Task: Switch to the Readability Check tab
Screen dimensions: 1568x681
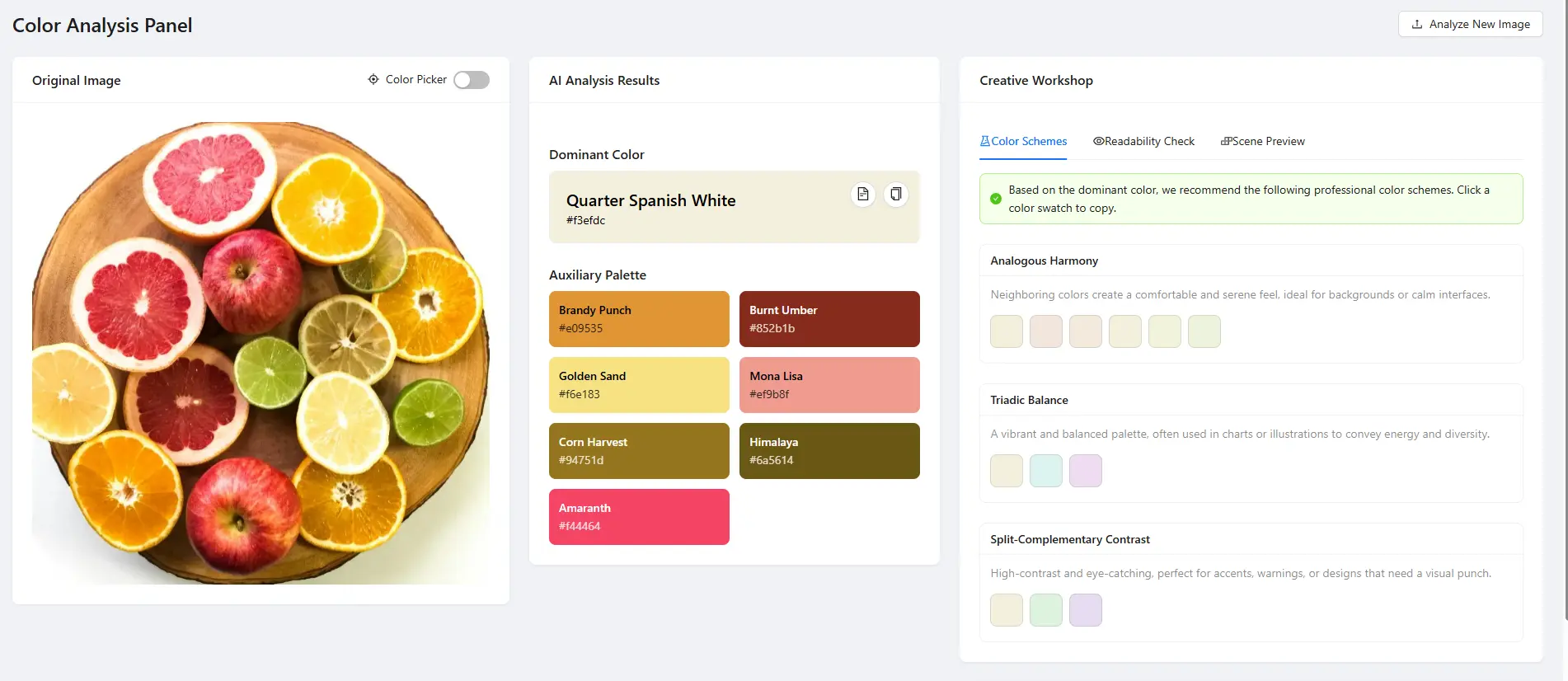Action: (1144, 141)
